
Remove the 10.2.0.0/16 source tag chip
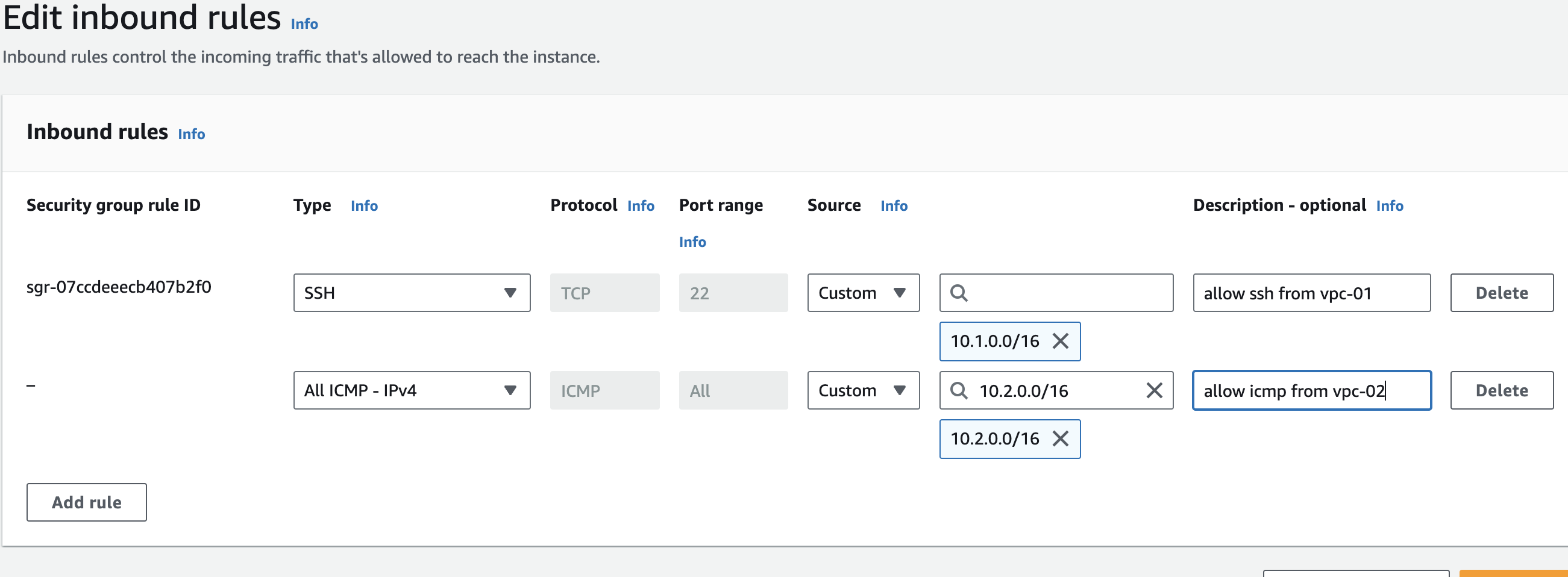pos(1060,439)
